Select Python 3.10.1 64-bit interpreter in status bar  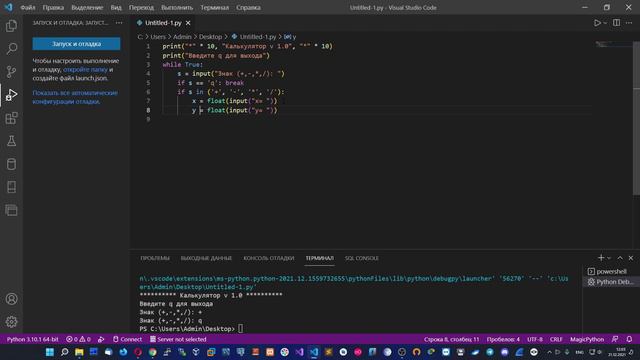pos(33,339)
